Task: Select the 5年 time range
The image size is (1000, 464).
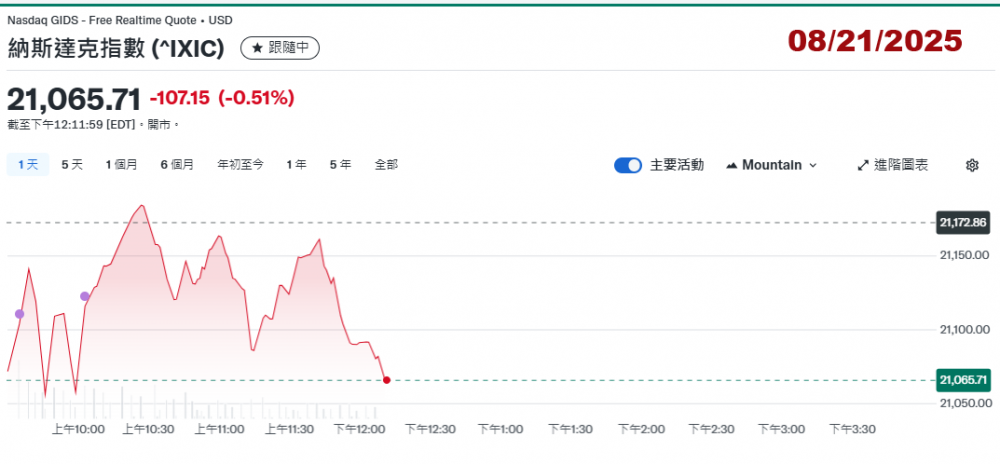Action: (340, 164)
